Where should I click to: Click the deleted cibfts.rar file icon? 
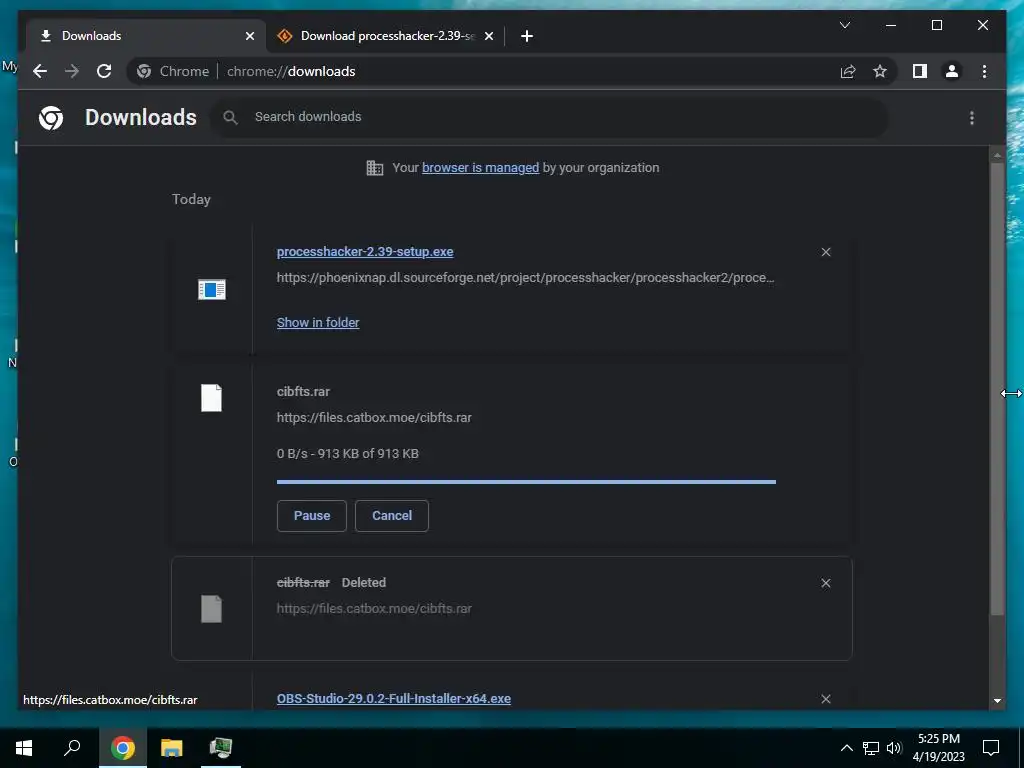(212, 609)
